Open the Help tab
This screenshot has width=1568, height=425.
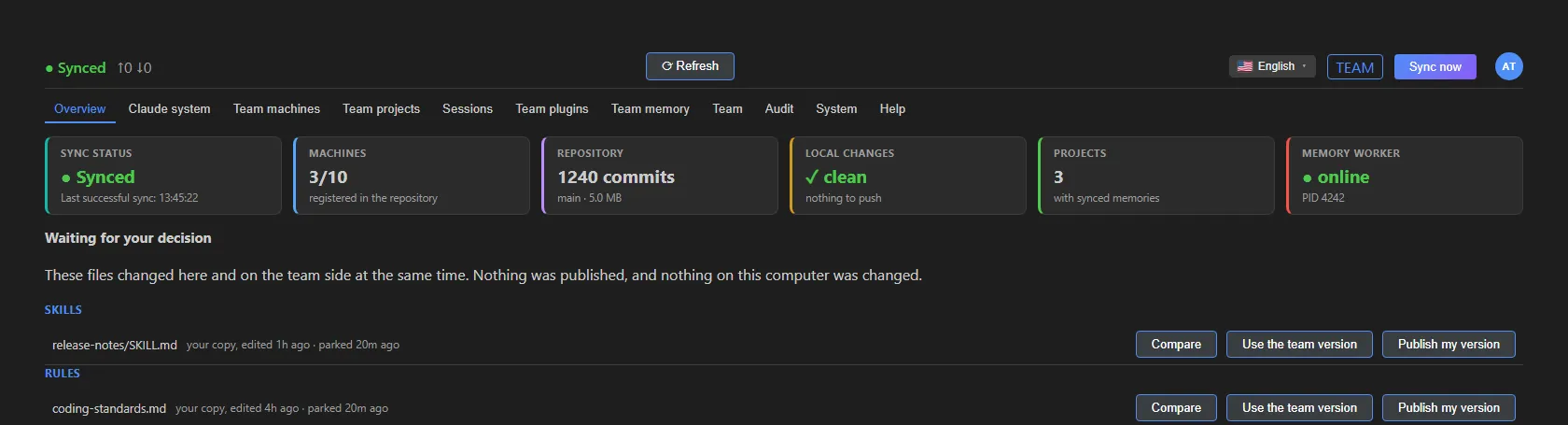click(892, 109)
